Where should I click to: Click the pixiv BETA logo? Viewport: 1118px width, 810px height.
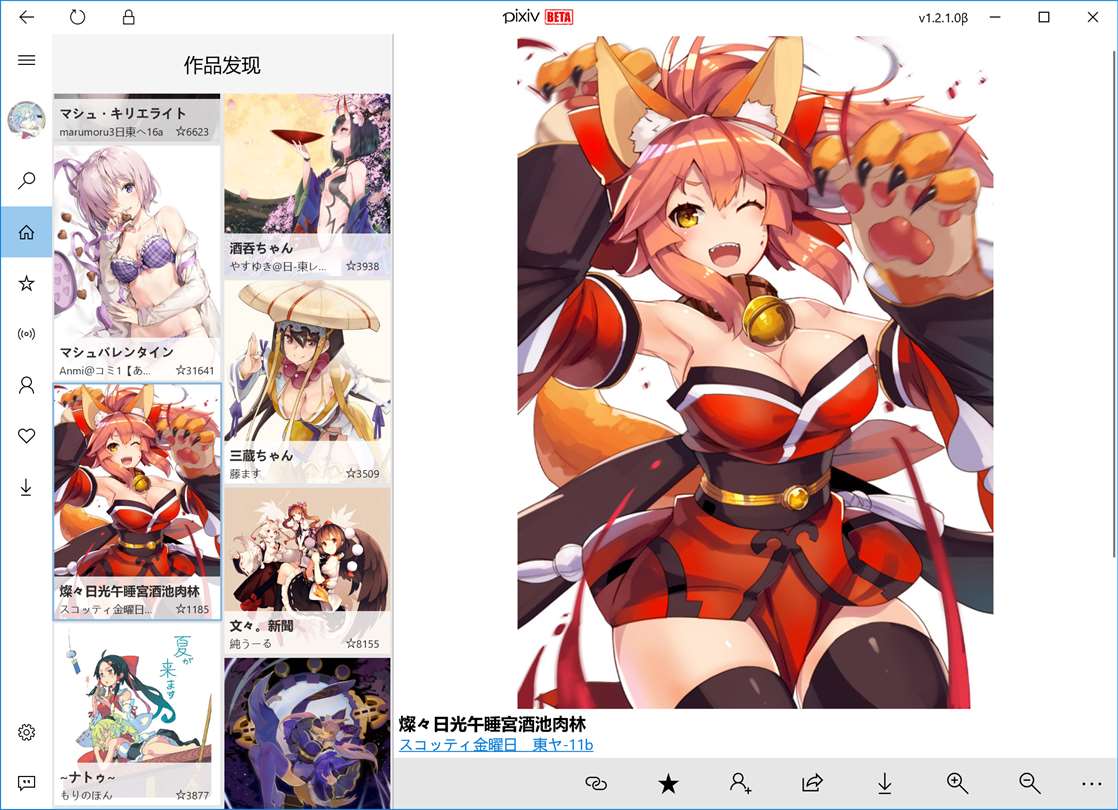[538, 16]
